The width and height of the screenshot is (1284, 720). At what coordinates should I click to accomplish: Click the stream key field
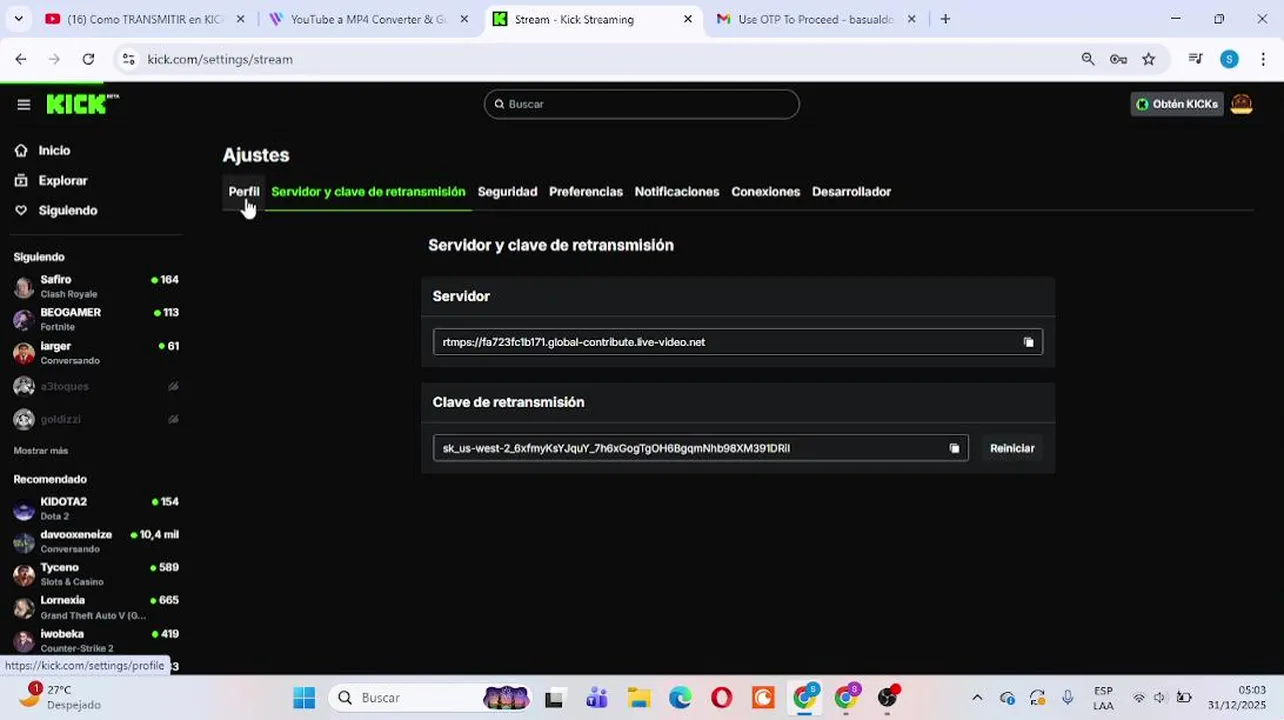(700, 448)
